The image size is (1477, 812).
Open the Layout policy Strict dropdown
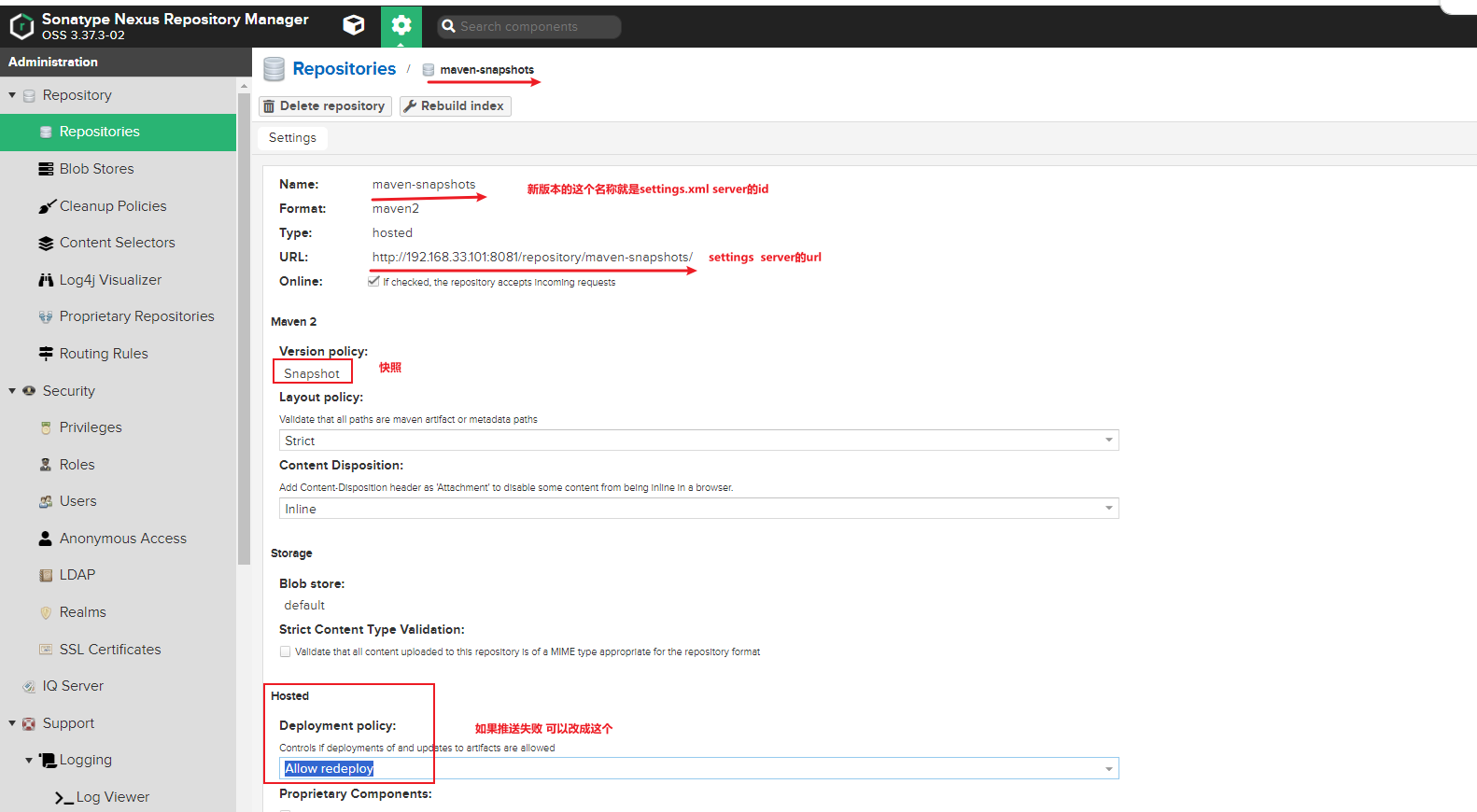point(698,441)
